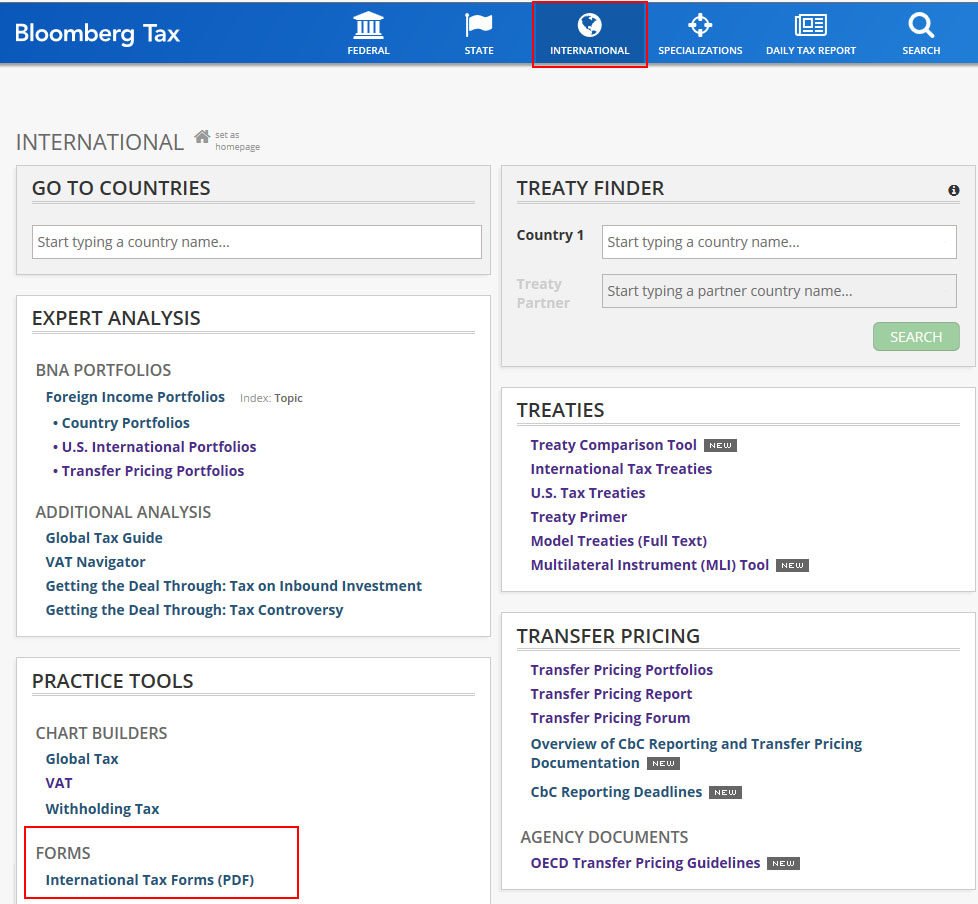This screenshot has height=904, width=978.
Task: Open the Country 1 combo box
Action: pos(778,242)
